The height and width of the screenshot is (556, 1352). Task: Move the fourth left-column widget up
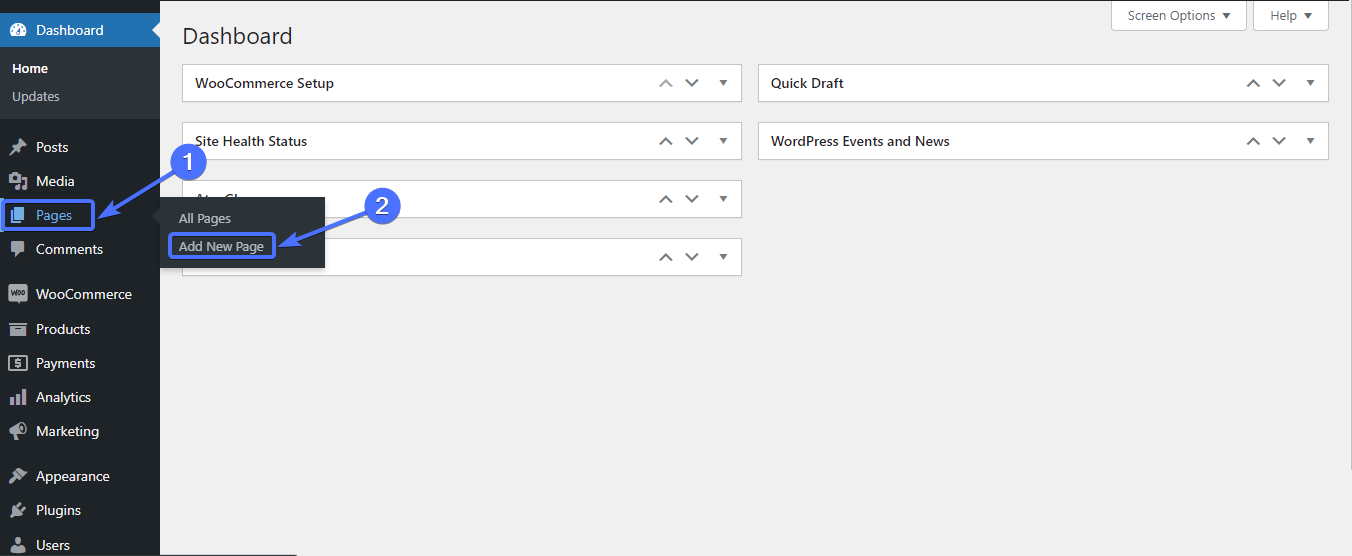pyautogui.click(x=666, y=257)
